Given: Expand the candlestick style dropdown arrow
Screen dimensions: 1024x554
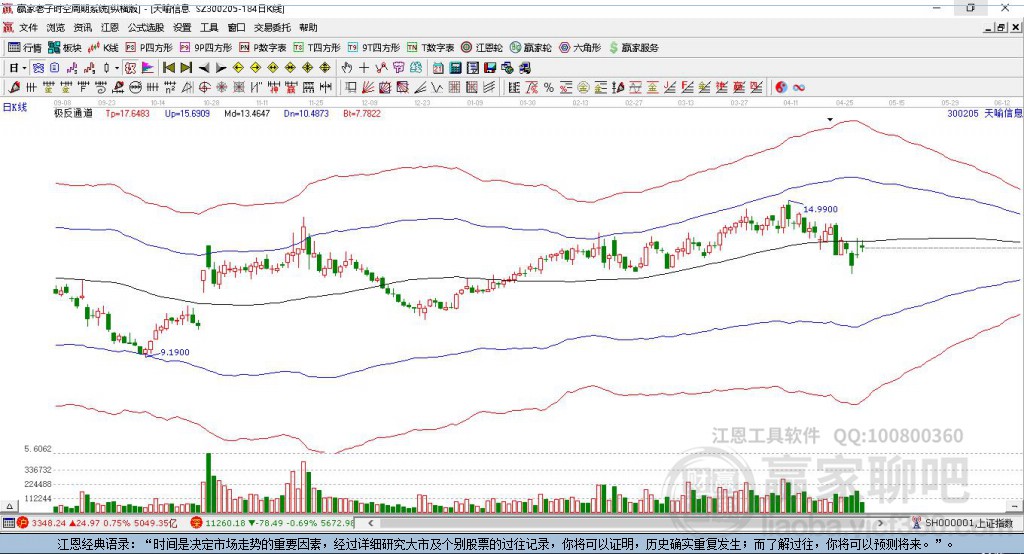Looking at the screenshot, I should pyautogui.click(x=117, y=68).
